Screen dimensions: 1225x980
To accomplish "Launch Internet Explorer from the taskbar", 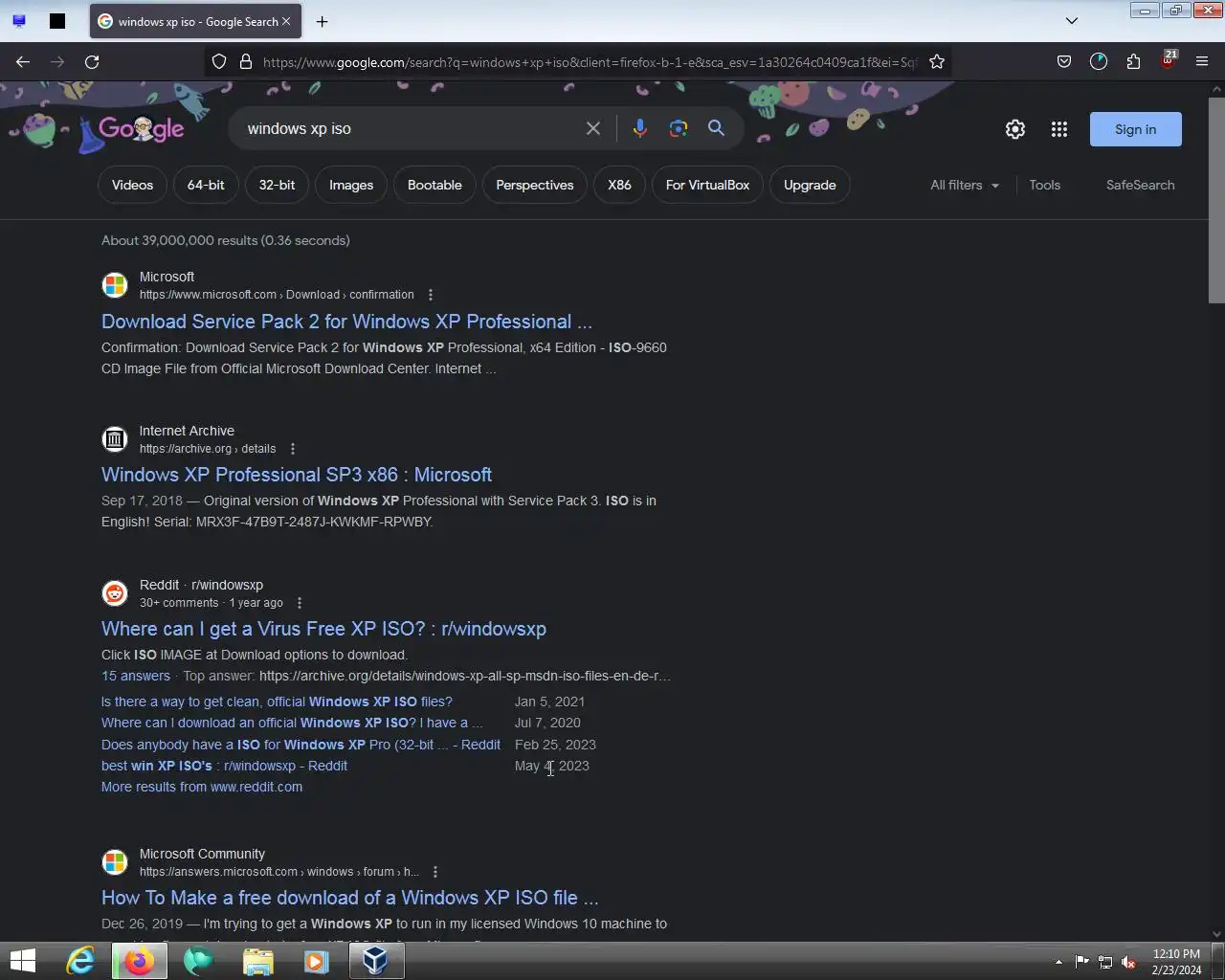I will [x=80, y=961].
